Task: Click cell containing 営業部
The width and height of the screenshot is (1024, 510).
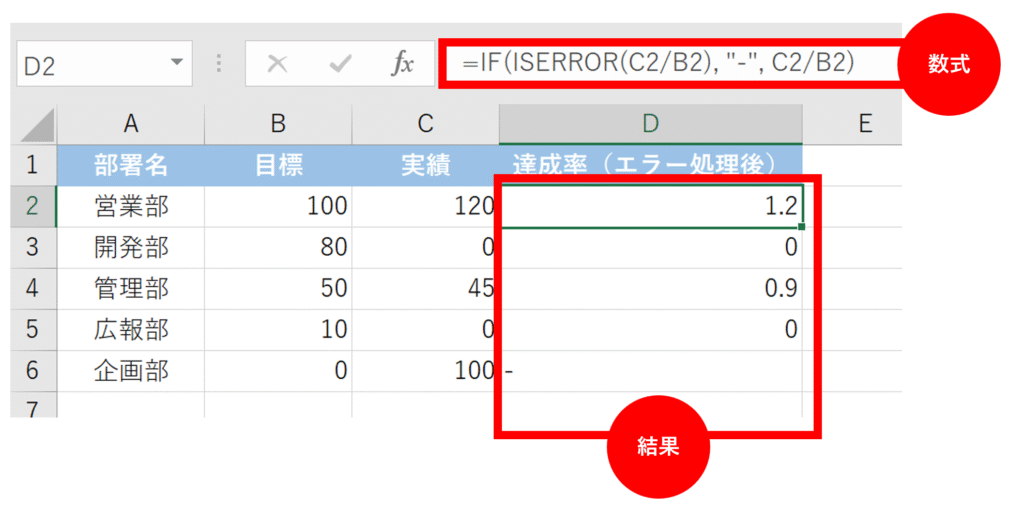Action: pyautogui.click(x=131, y=207)
